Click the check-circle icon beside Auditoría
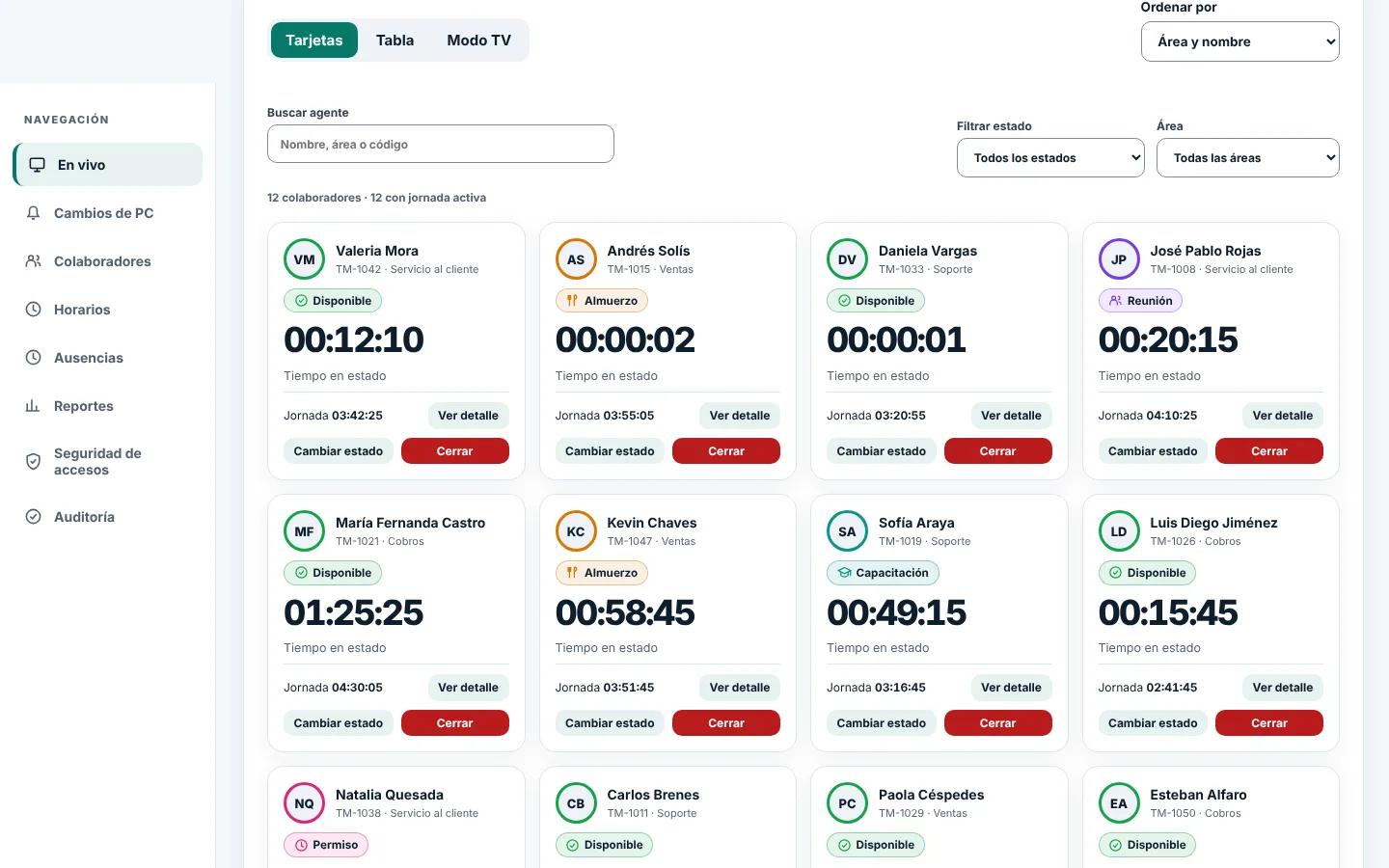Image resolution: width=1389 pixels, height=868 pixels. pos(33,517)
